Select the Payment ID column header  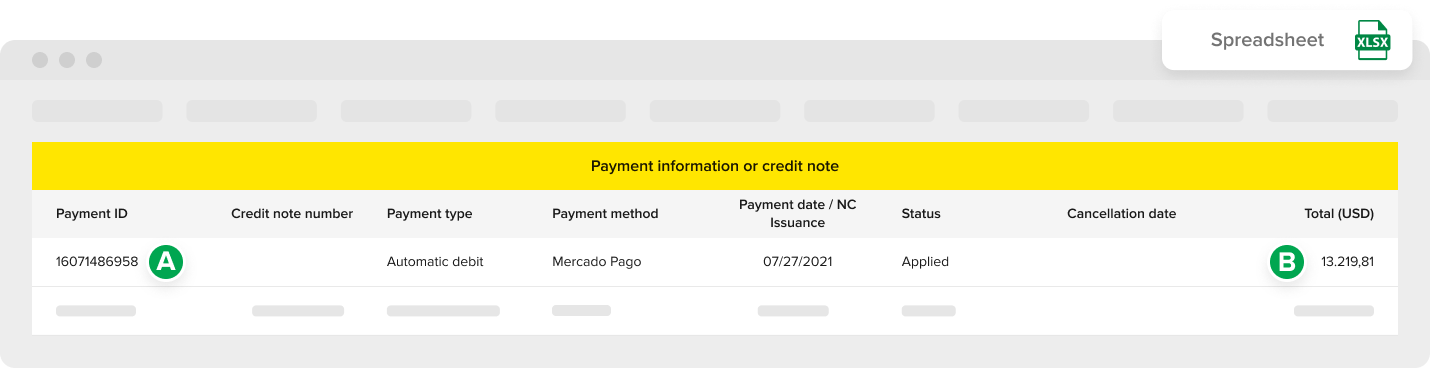[x=92, y=214]
